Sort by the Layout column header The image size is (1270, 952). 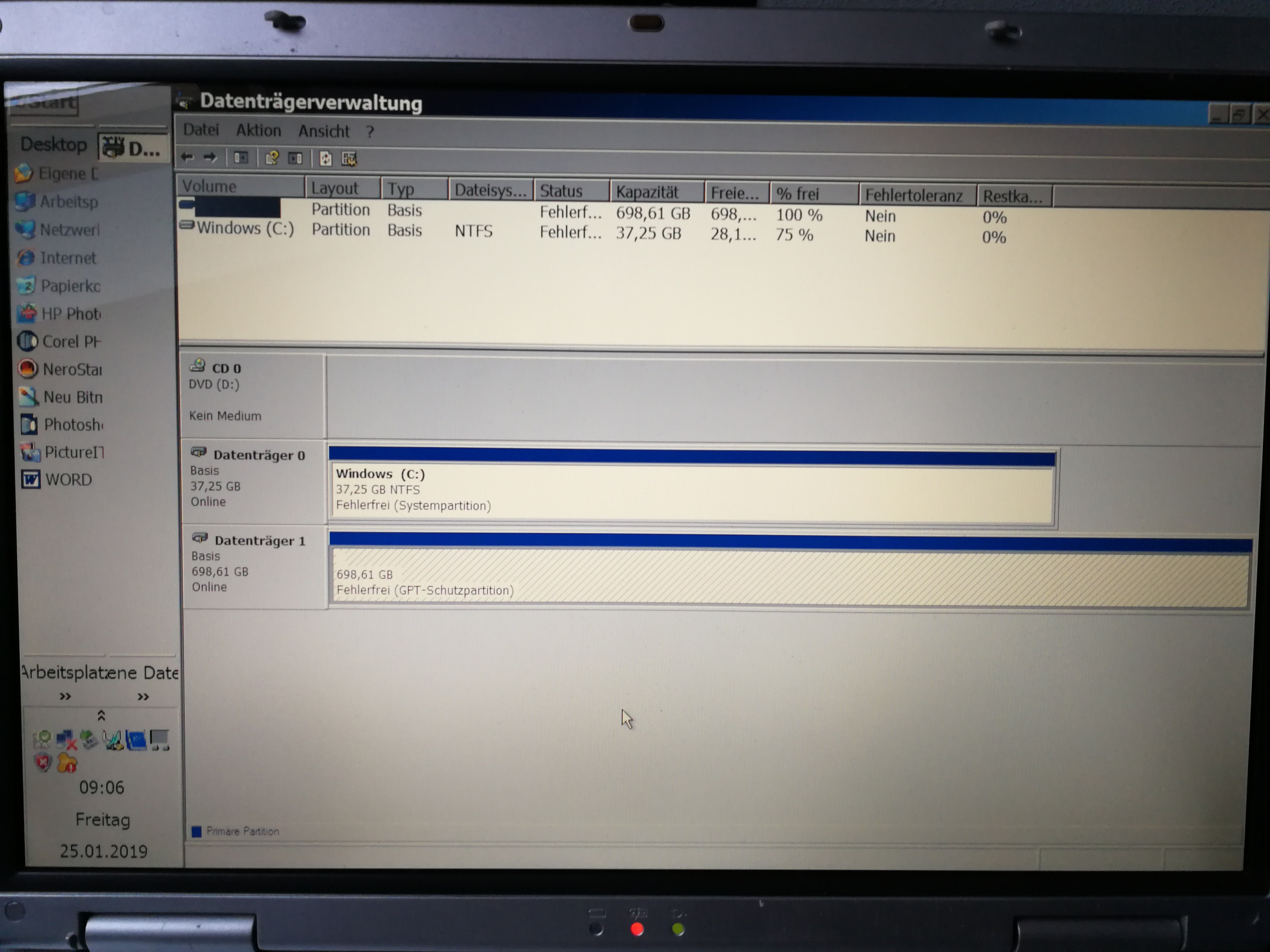(x=343, y=188)
